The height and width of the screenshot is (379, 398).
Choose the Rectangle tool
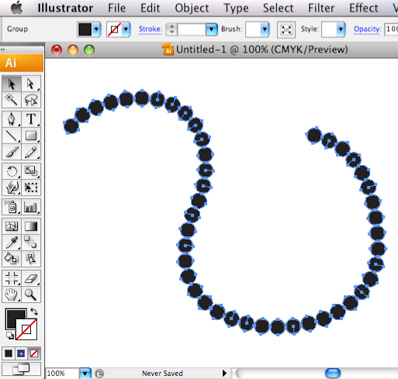pyautogui.click(x=31, y=136)
